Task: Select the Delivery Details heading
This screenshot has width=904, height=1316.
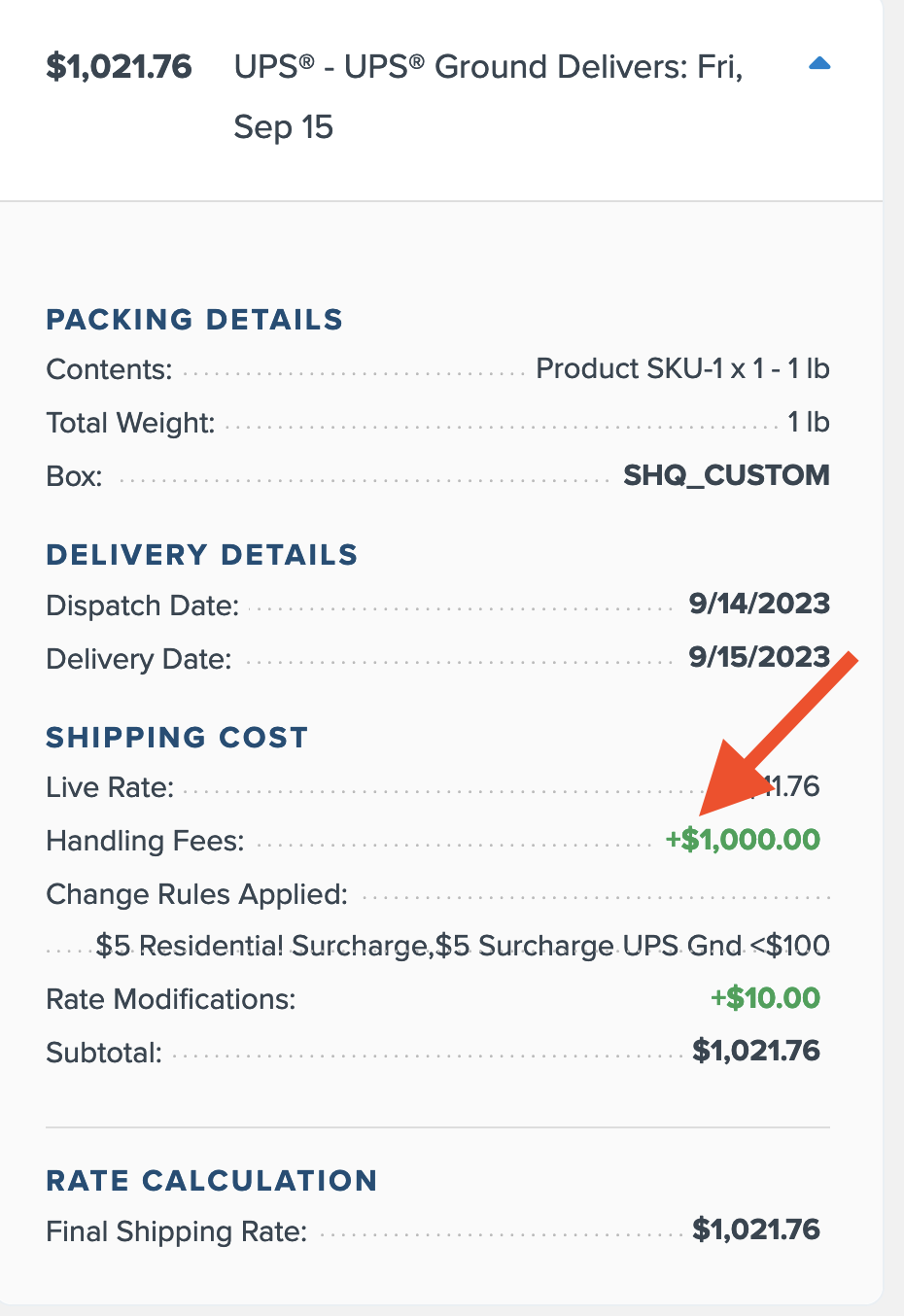Action: click(x=202, y=554)
